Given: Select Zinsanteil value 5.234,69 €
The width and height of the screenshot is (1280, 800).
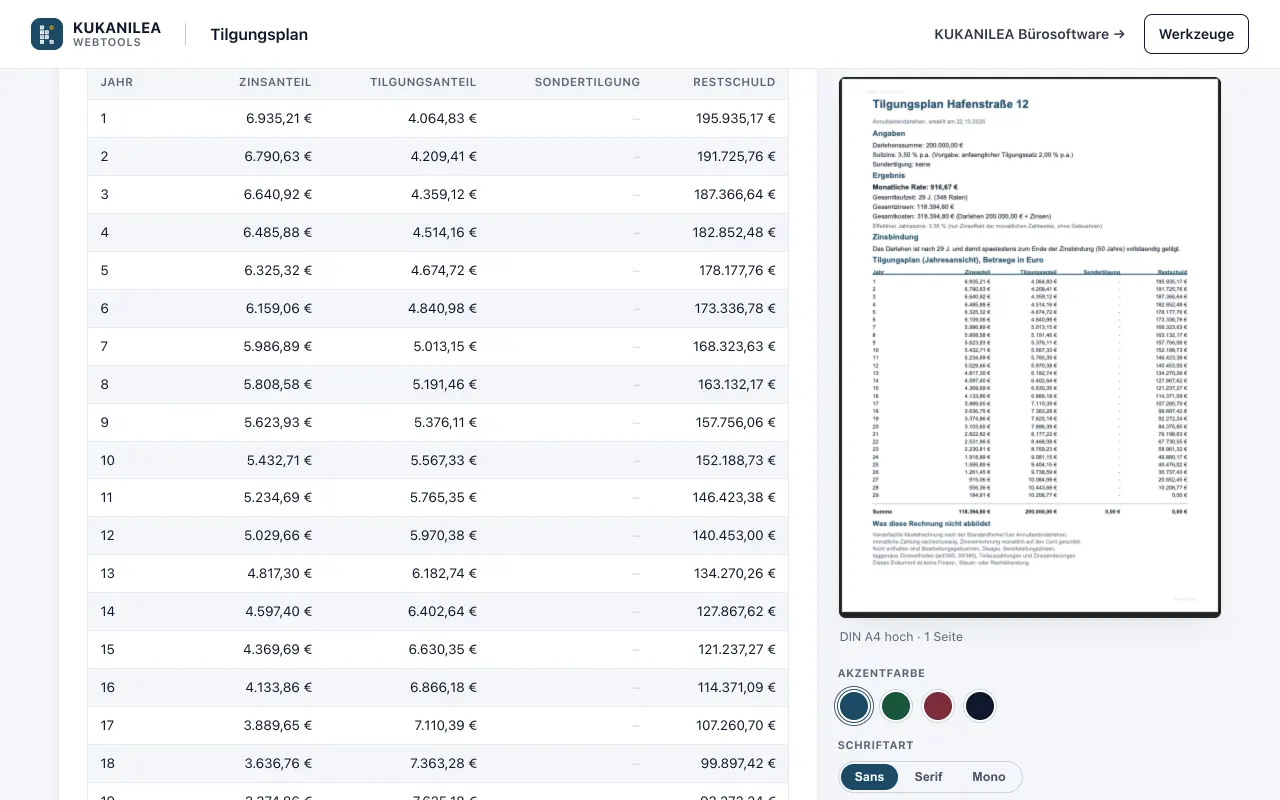Looking at the screenshot, I should (x=279, y=498).
